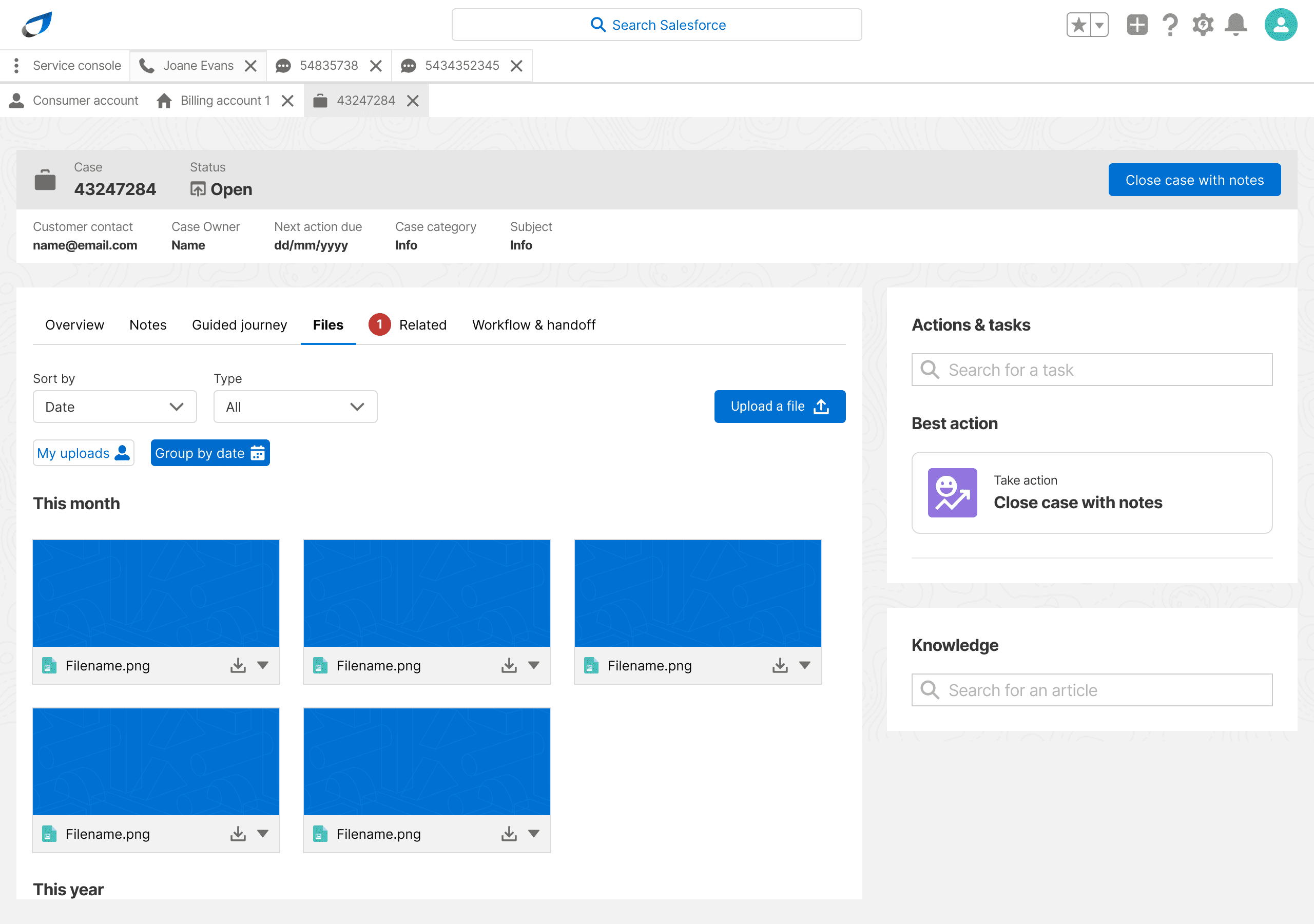Toggle the Group by date filter

click(210, 453)
